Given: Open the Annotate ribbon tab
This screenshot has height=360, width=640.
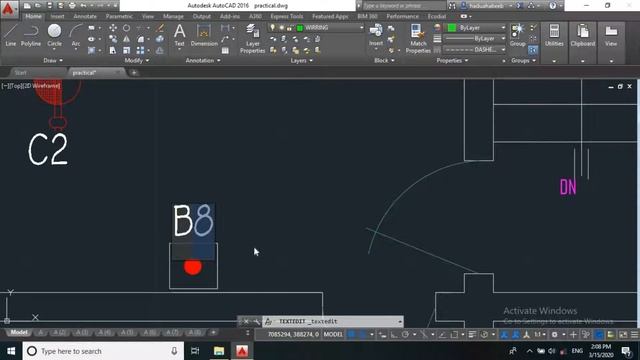Looking at the screenshot, I should [85, 16].
